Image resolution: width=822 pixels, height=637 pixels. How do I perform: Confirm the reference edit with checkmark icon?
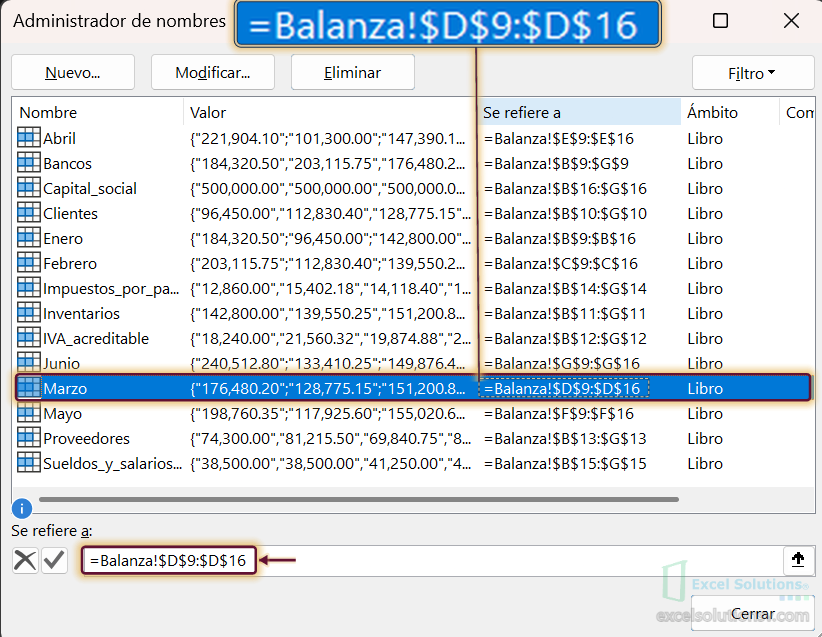(x=55, y=560)
